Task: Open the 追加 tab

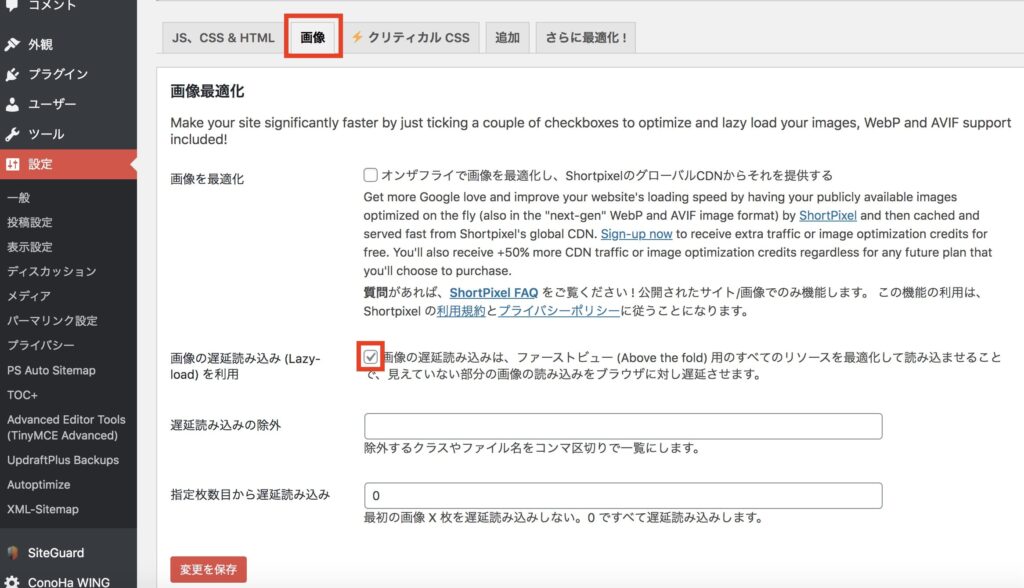Action: pos(507,37)
